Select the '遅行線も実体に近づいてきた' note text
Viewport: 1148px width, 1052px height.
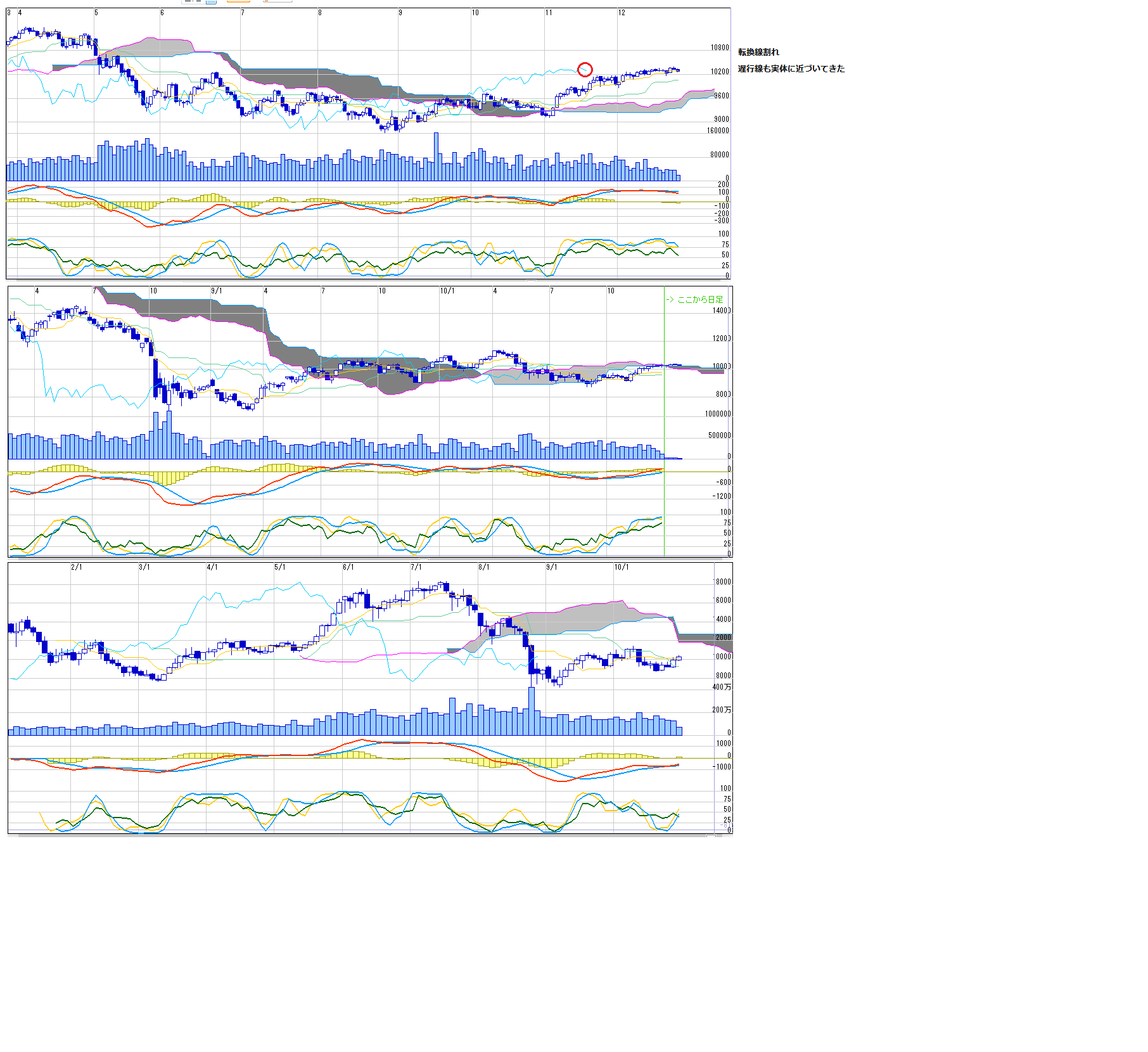pyautogui.click(x=791, y=68)
